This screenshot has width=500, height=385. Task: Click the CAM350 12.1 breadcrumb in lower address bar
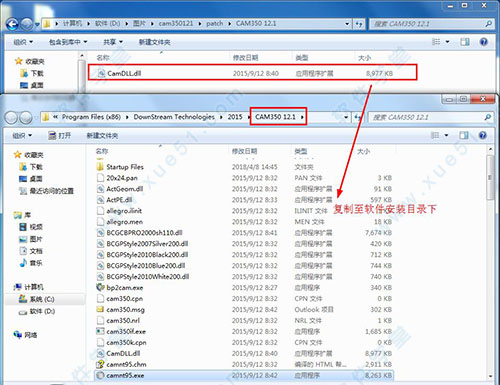275,117
